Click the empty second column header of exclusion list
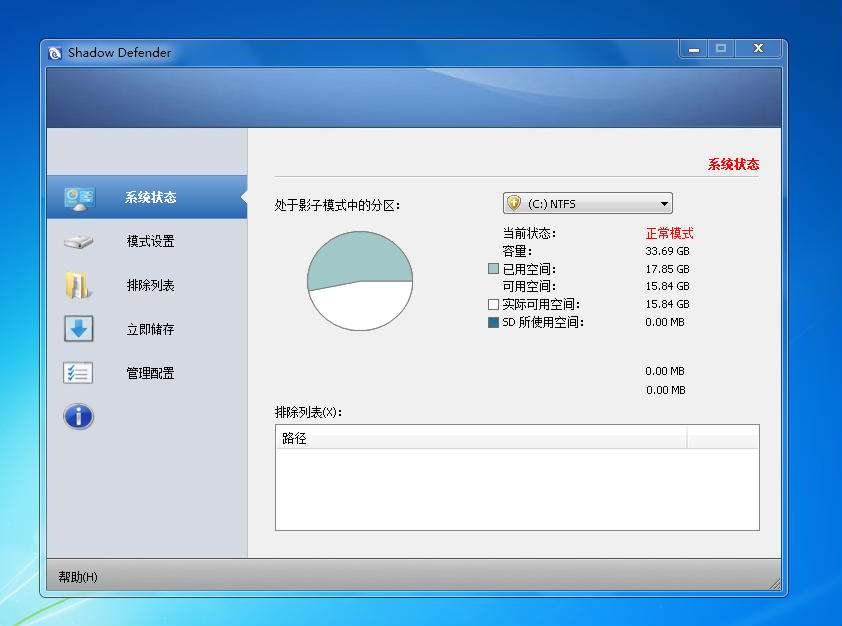Viewport: 842px width, 626px height. click(x=723, y=438)
